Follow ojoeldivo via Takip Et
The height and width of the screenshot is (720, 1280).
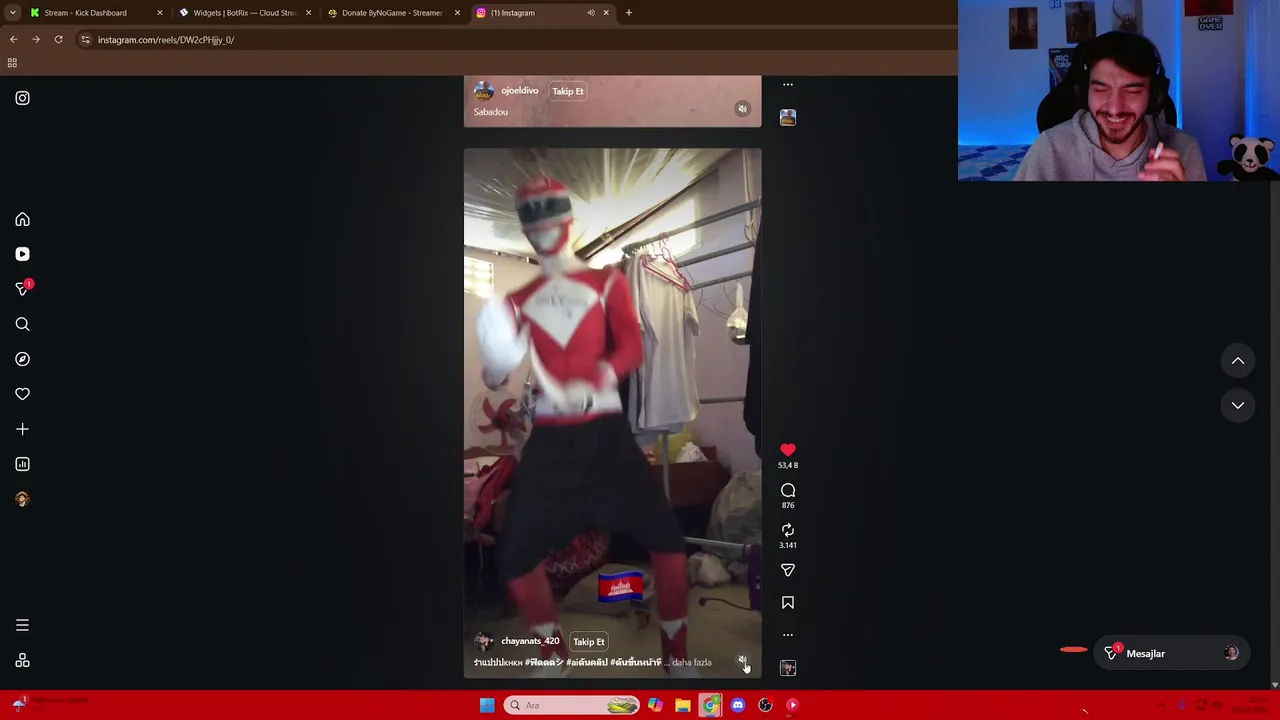(568, 91)
